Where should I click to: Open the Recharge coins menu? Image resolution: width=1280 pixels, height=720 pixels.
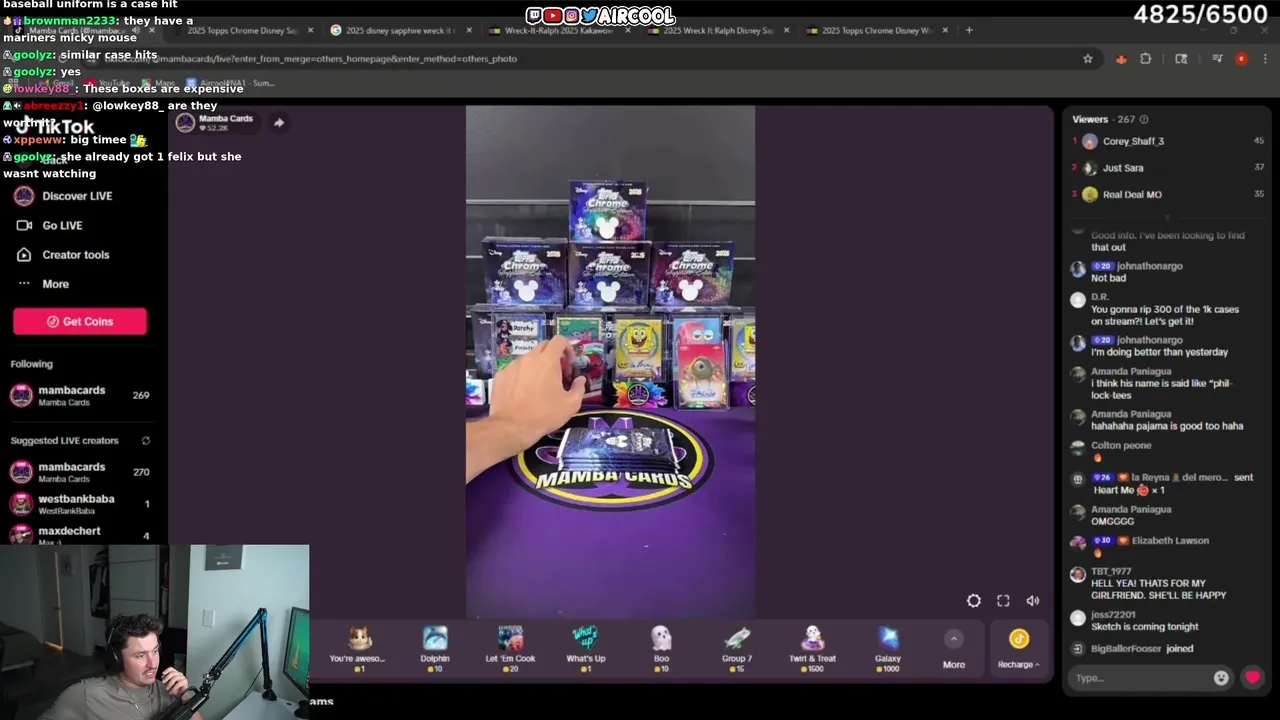(x=1018, y=649)
